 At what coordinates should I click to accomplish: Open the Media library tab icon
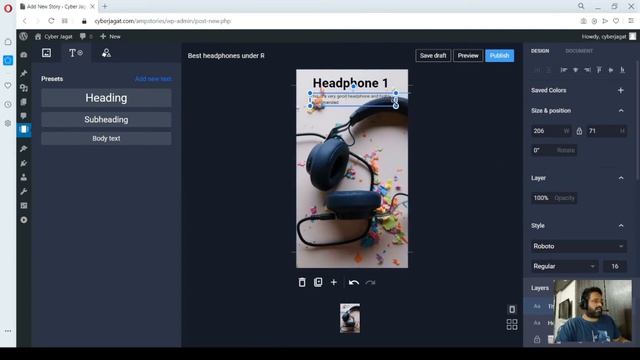(47, 53)
